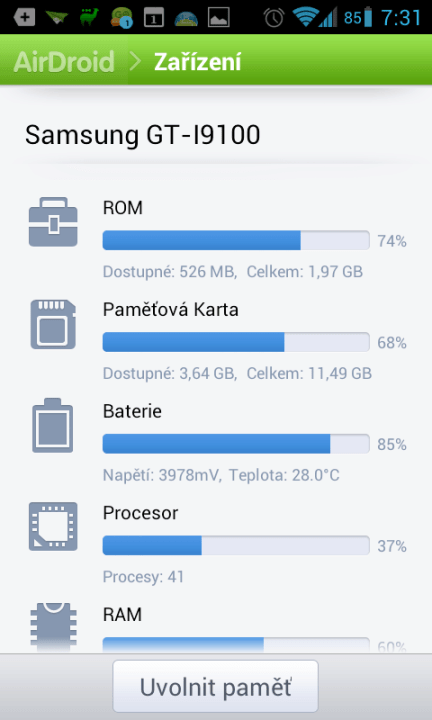The width and height of the screenshot is (432, 720).
Task: Tap the alarm clock status icon
Action: click(274, 17)
